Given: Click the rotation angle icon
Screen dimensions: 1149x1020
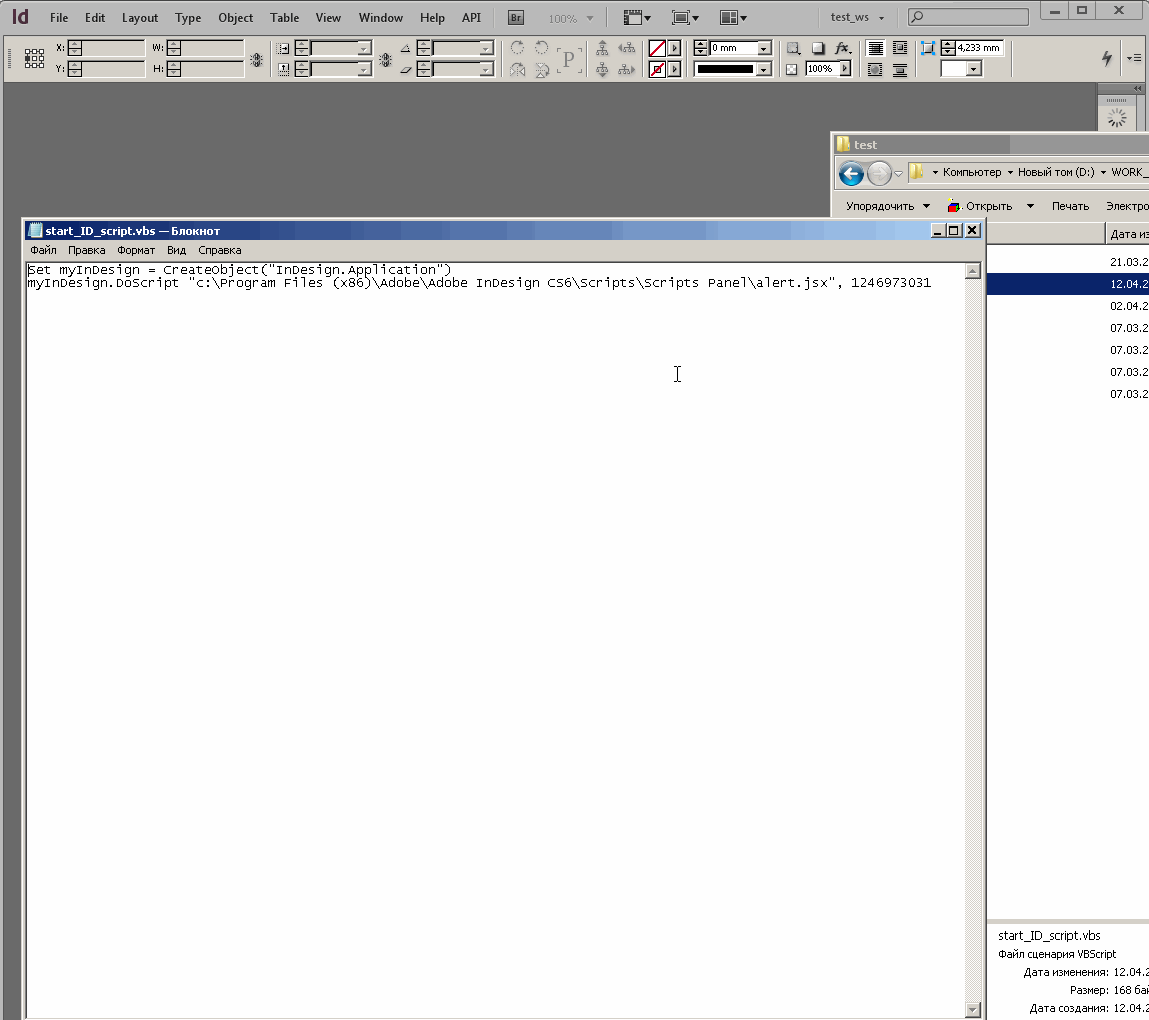Looking at the screenshot, I should click(405, 48).
